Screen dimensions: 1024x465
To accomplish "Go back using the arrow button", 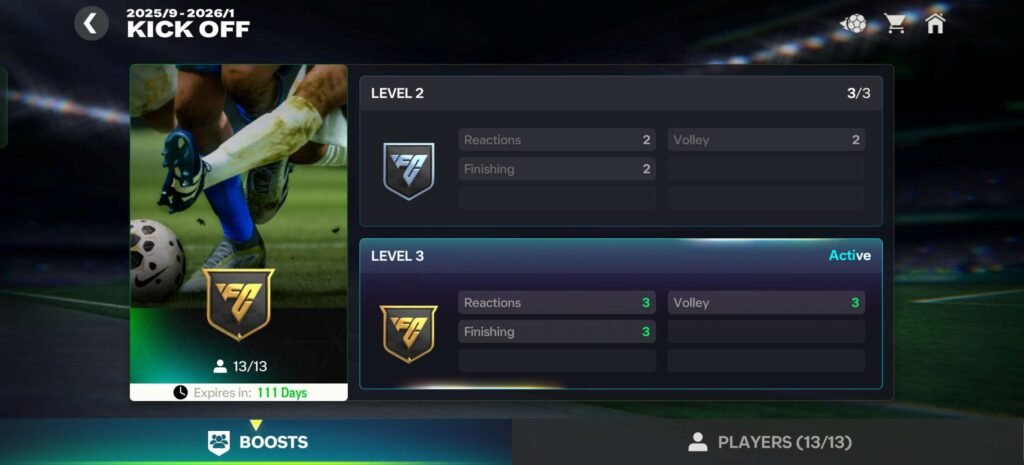I will click(91, 24).
